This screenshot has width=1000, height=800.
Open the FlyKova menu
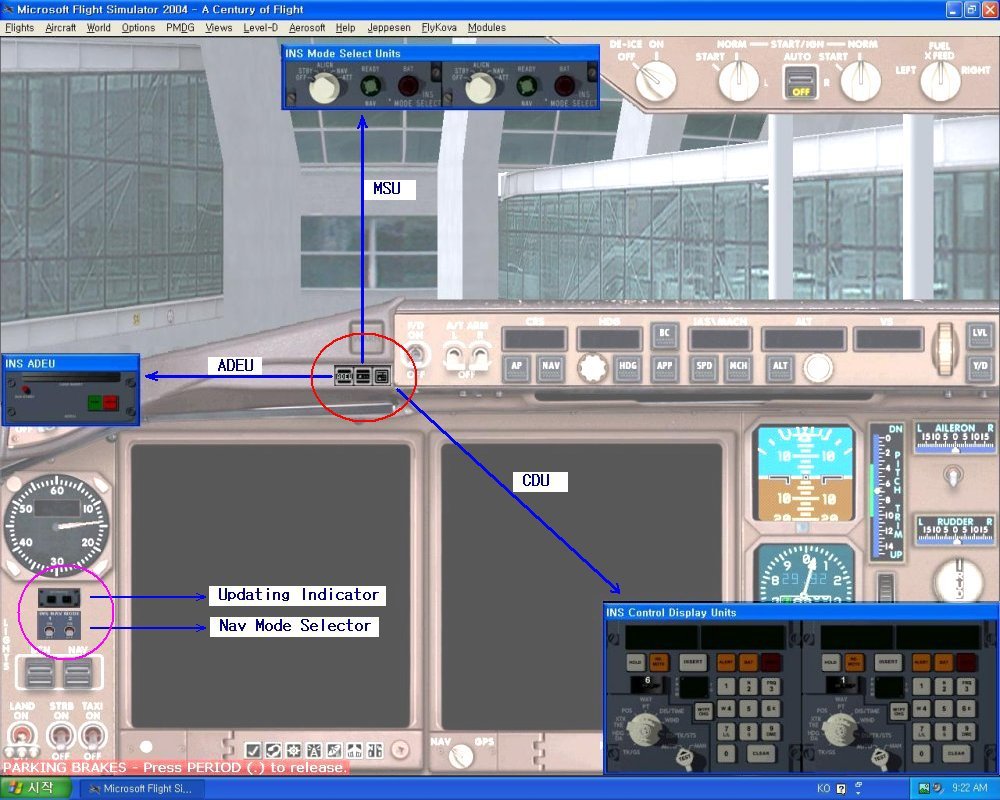point(439,27)
